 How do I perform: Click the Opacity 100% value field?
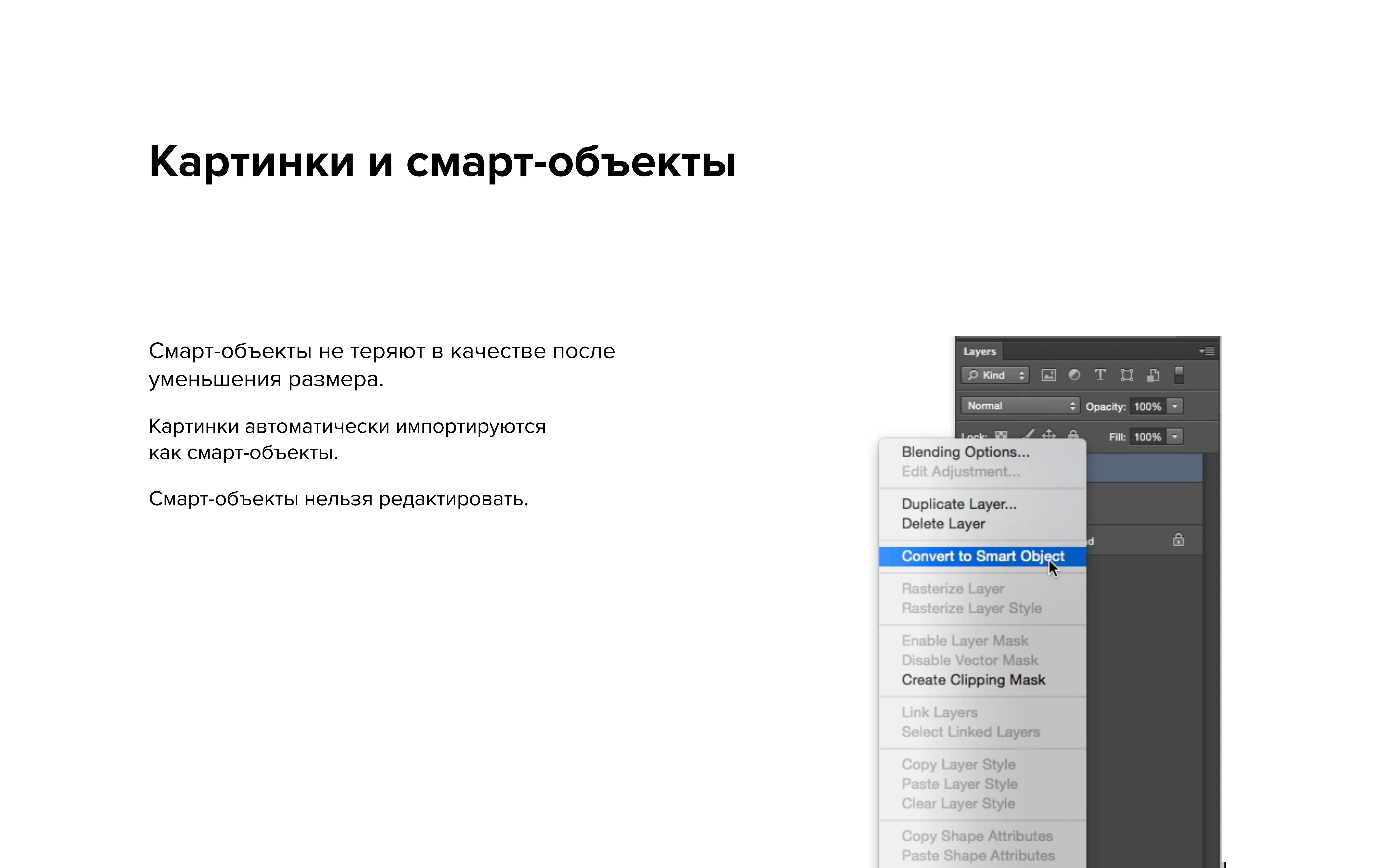(x=1148, y=406)
